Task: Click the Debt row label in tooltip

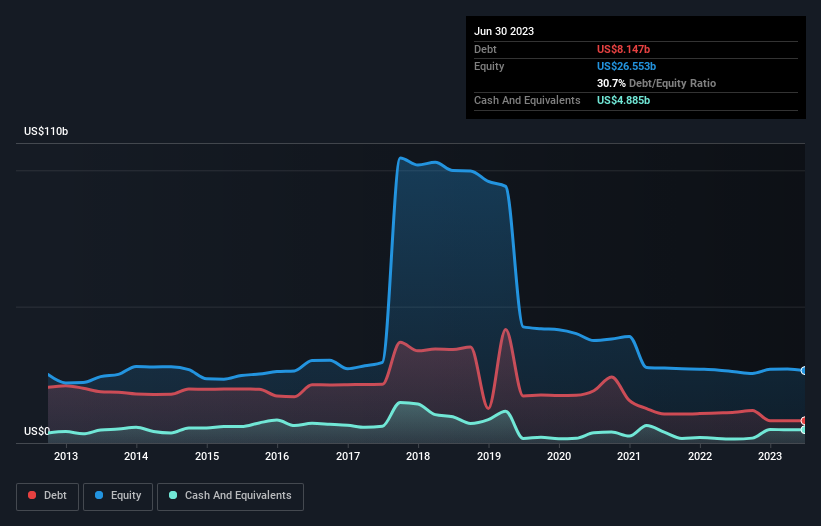Action: 485,49
